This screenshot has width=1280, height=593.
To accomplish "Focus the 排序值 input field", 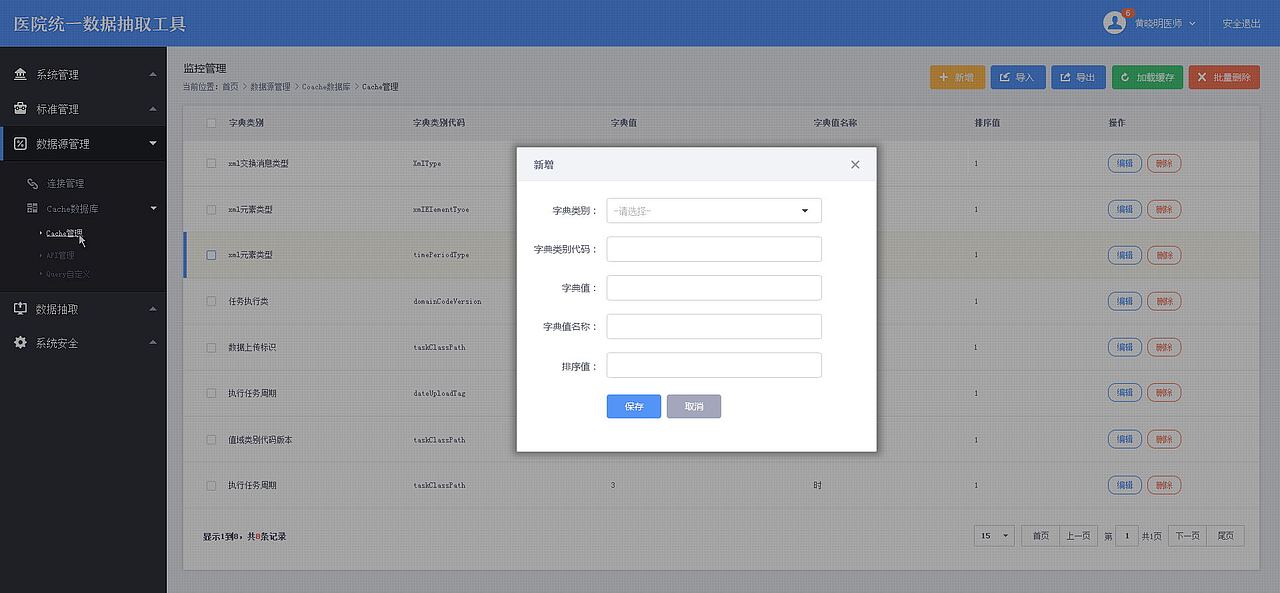I will pyautogui.click(x=714, y=365).
